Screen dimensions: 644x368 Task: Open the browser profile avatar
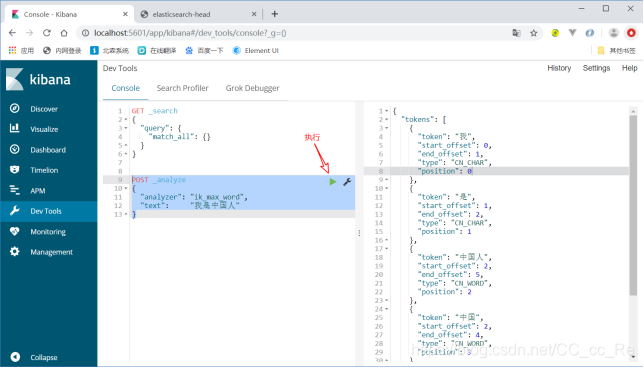[614, 33]
